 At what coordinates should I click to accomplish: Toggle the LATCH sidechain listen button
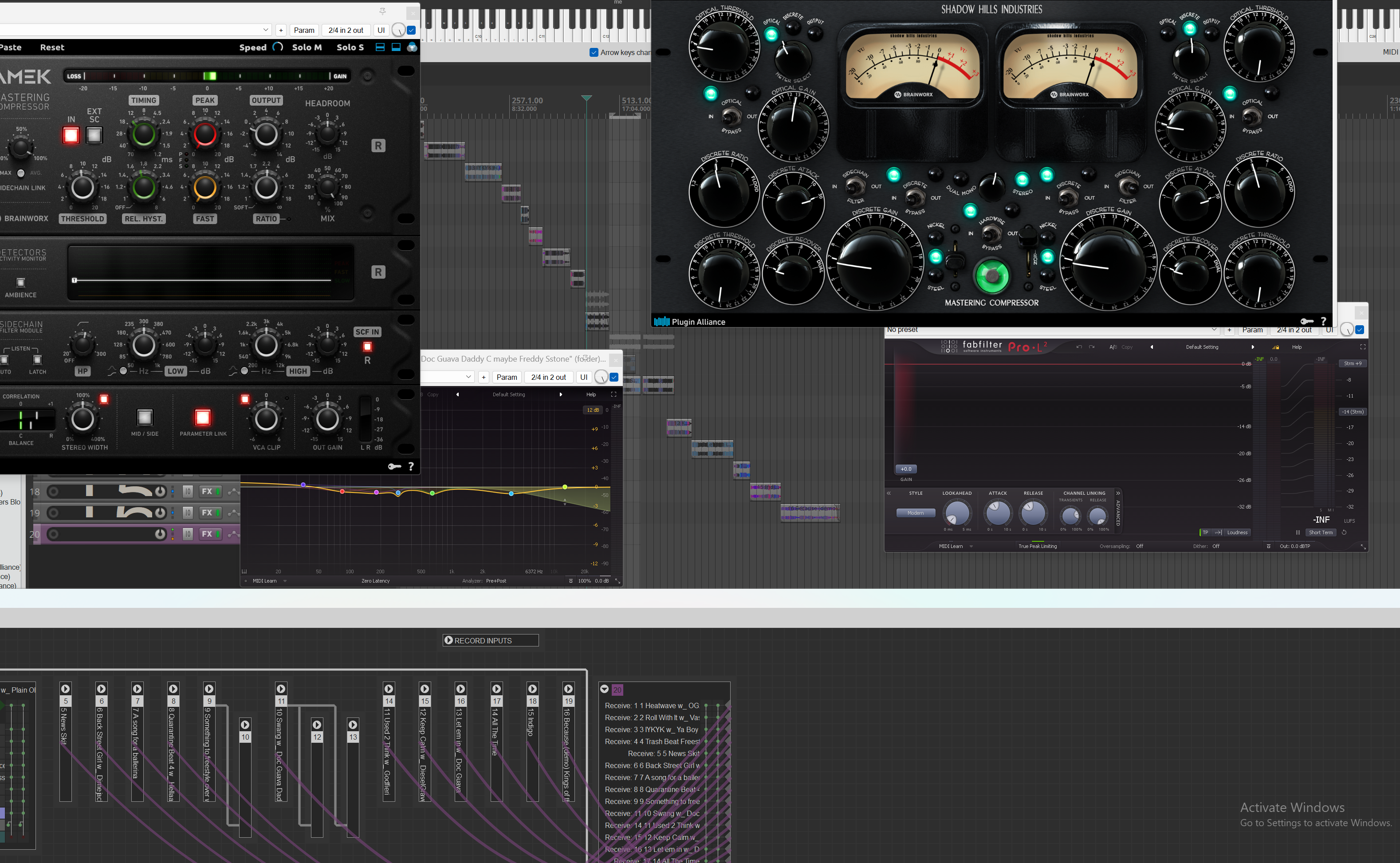pyautogui.click(x=38, y=360)
